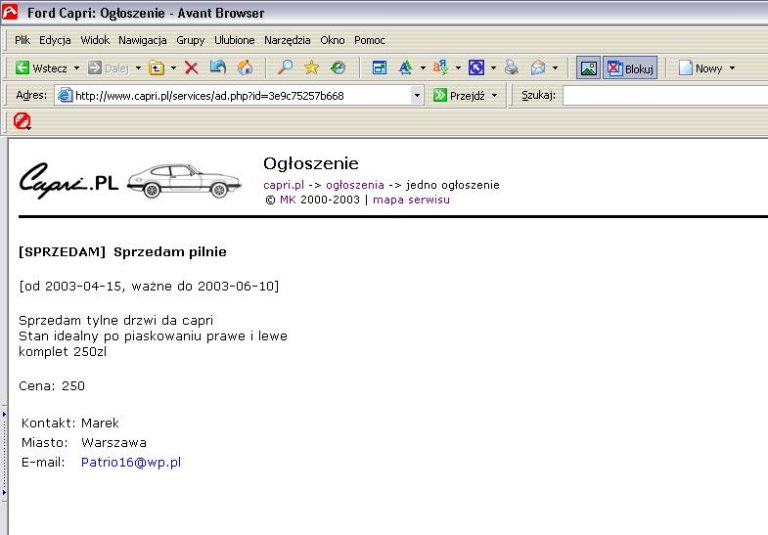768x535 pixels.
Task: Open the Plik menu
Action: click(23, 40)
